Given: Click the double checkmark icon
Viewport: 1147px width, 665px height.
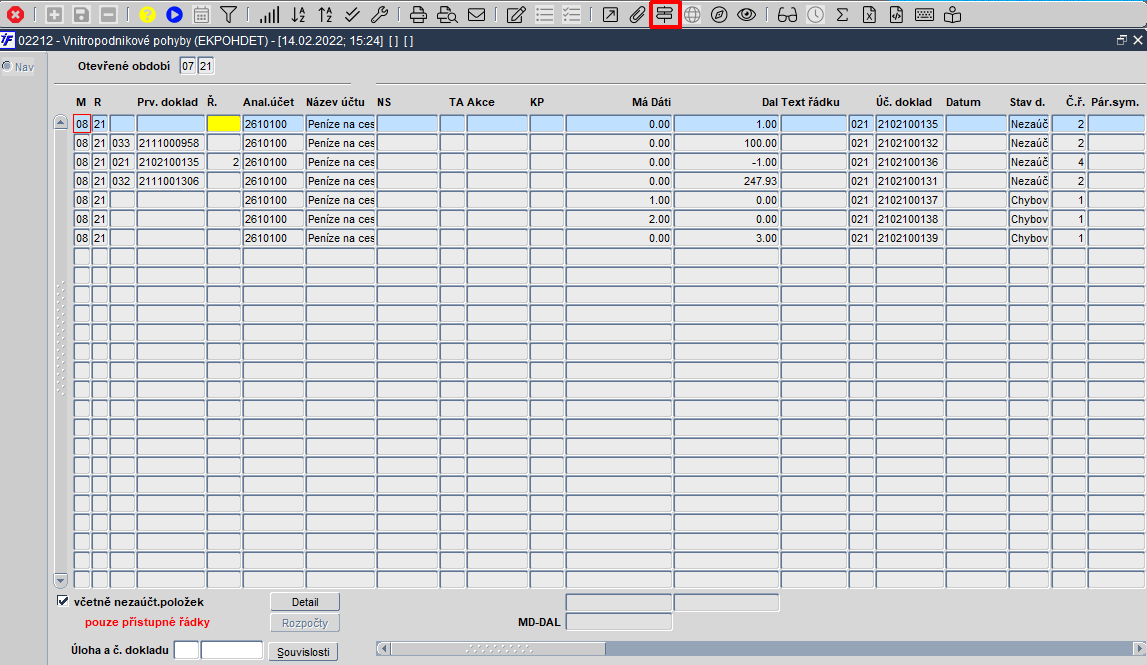Looking at the screenshot, I should click(x=352, y=15).
